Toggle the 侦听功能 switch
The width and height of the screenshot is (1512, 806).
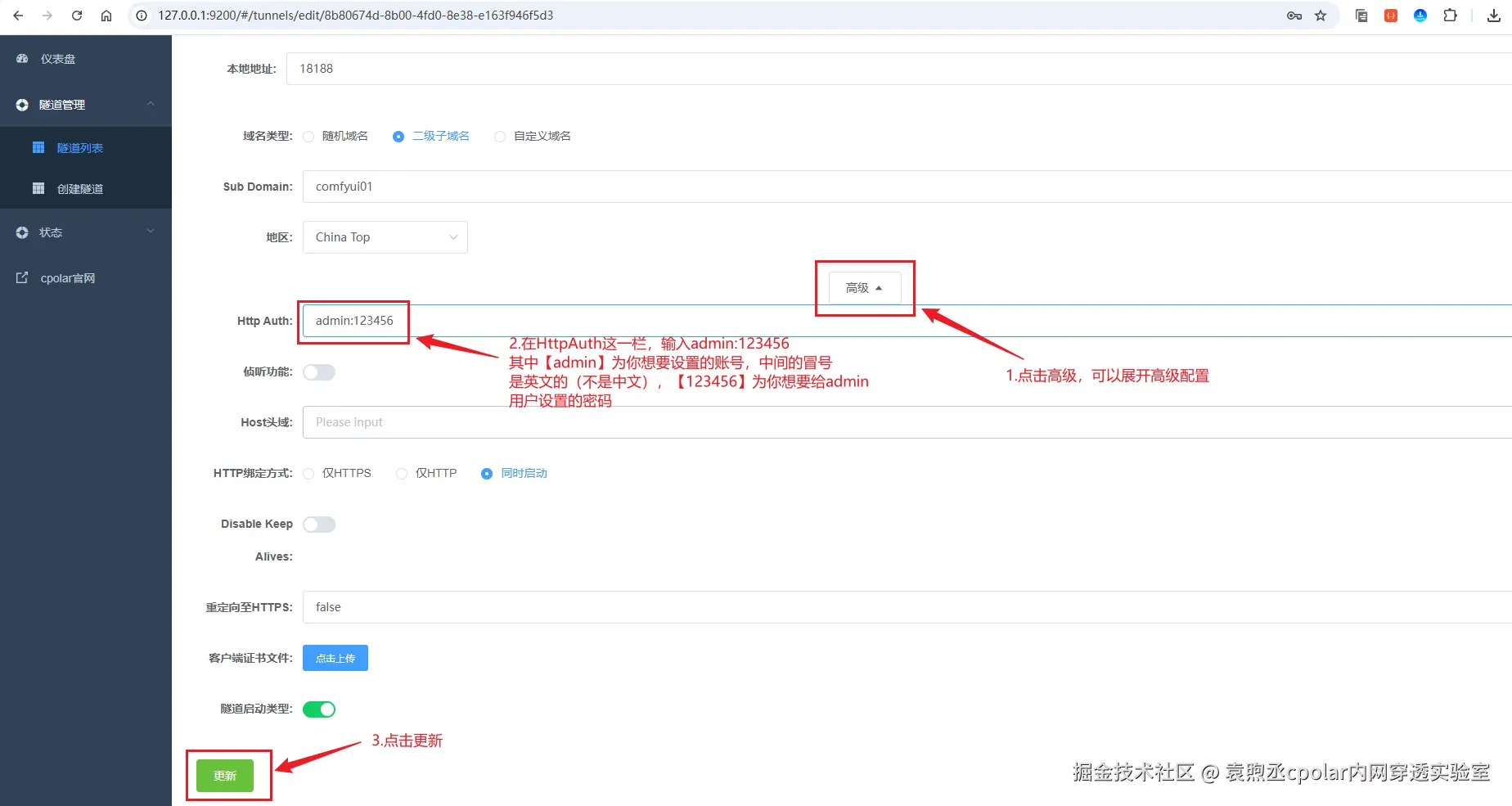[319, 372]
